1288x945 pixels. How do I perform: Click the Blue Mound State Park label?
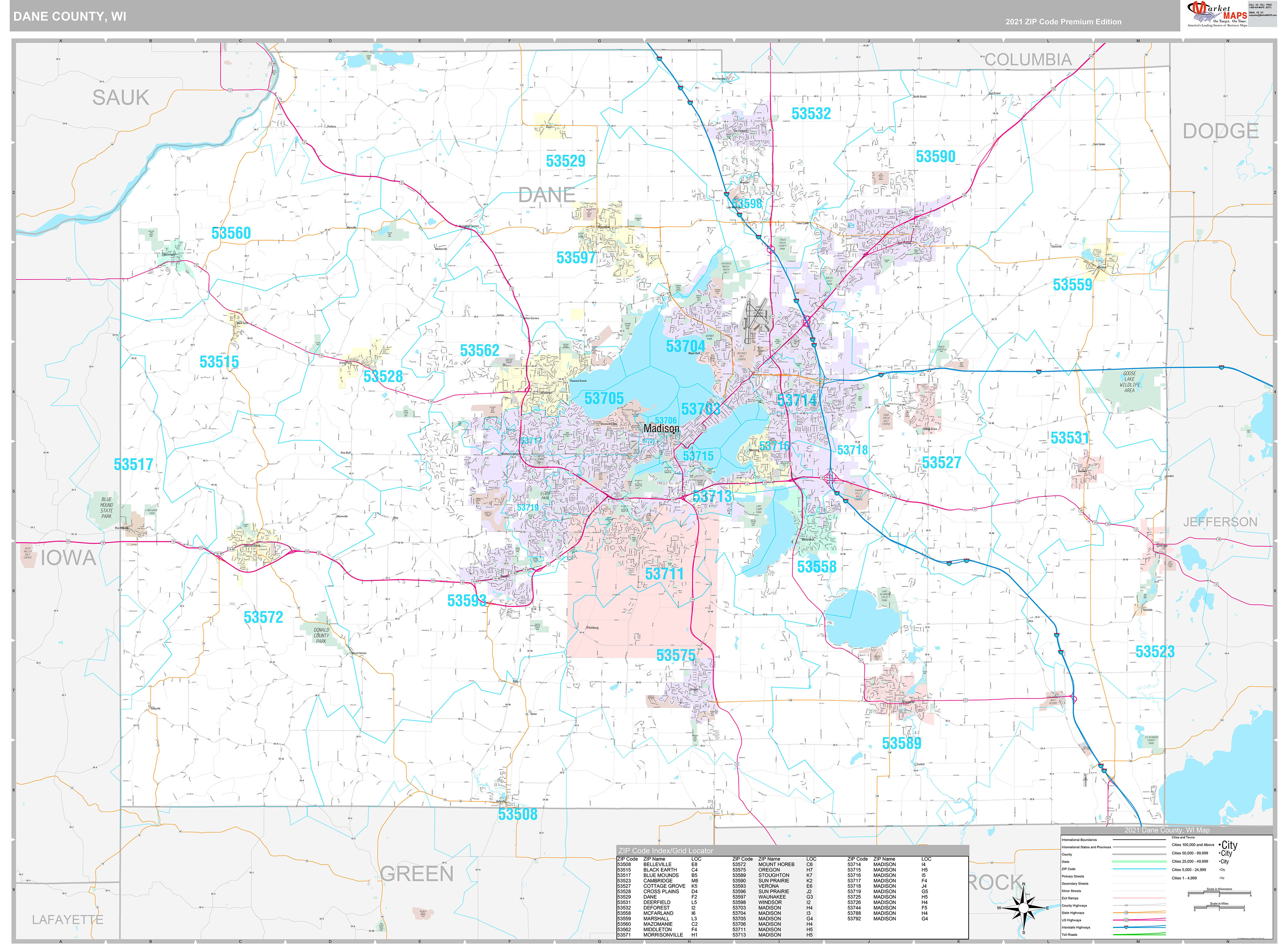tap(107, 508)
